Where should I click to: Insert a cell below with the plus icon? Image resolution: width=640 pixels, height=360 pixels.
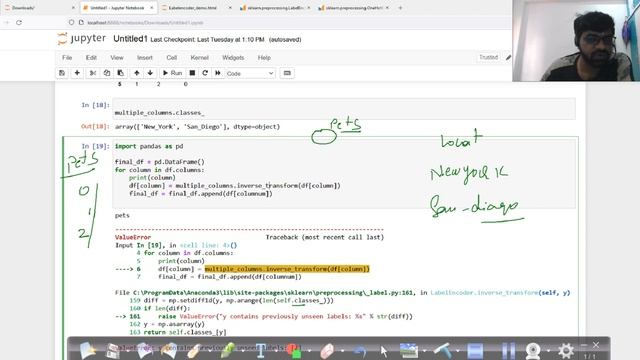click(77, 73)
